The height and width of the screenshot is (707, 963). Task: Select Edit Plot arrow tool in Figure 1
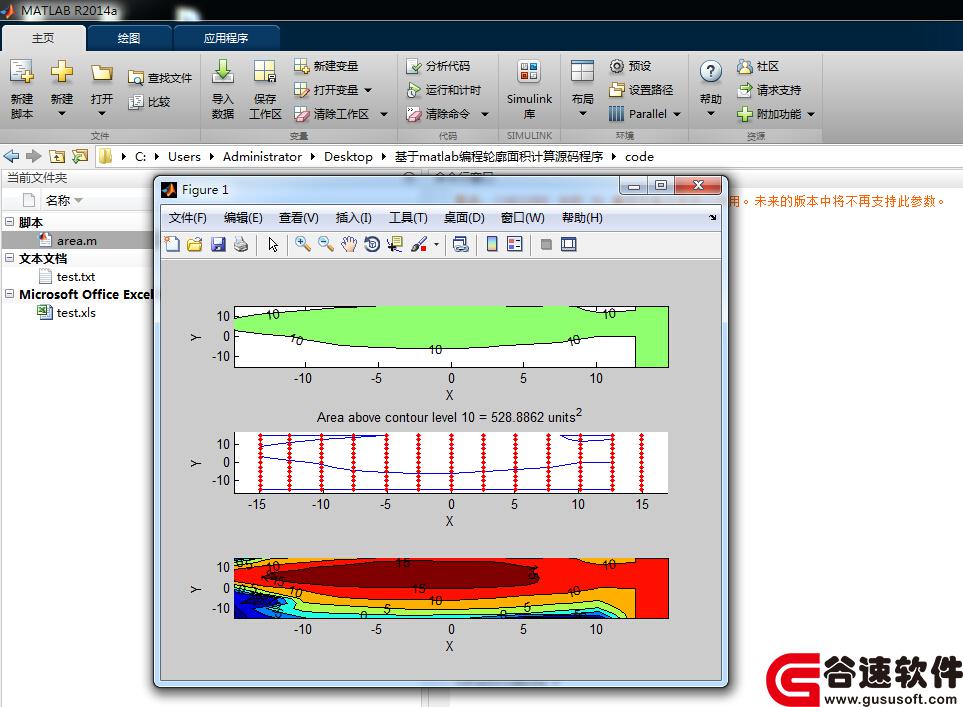(273, 244)
